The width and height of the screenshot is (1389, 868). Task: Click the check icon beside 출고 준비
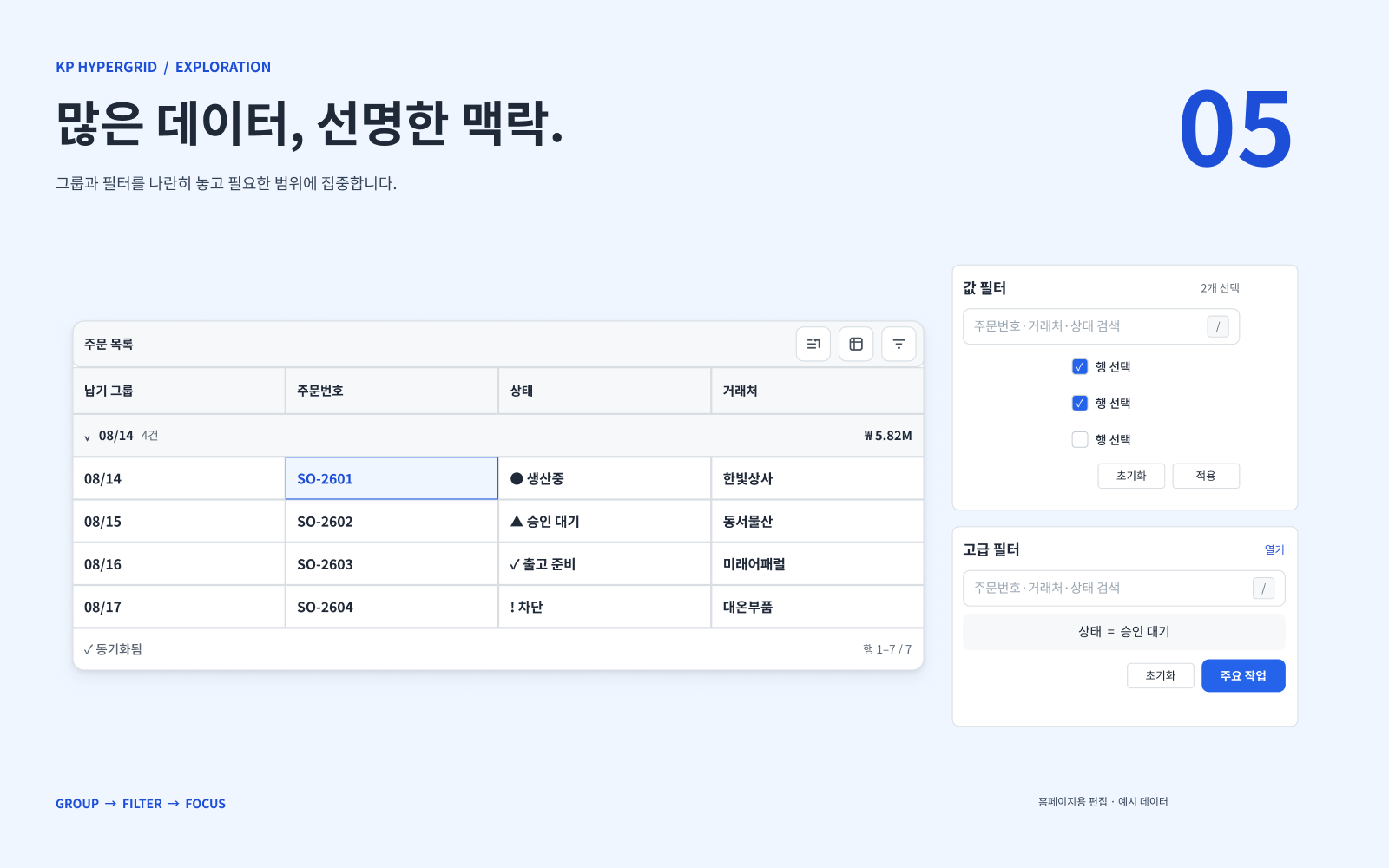tap(515, 564)
